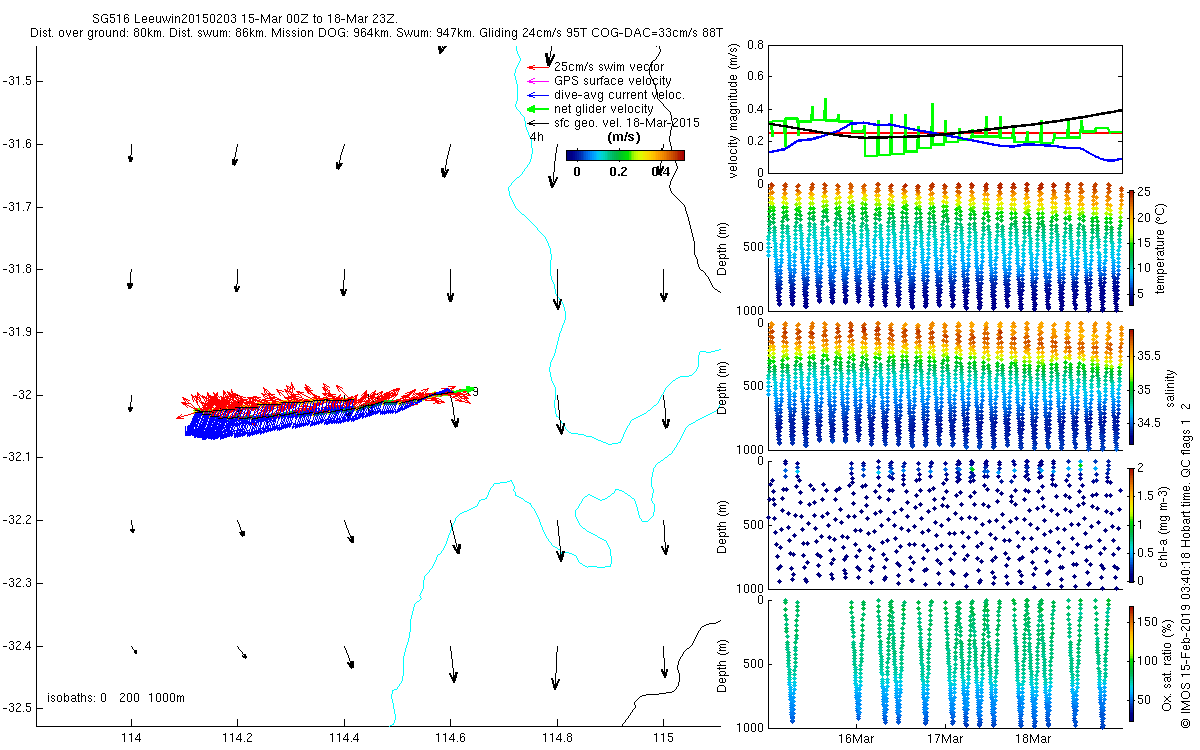Click the 34.5 tick on salinity colorbar

click(x=1149, y=424)
